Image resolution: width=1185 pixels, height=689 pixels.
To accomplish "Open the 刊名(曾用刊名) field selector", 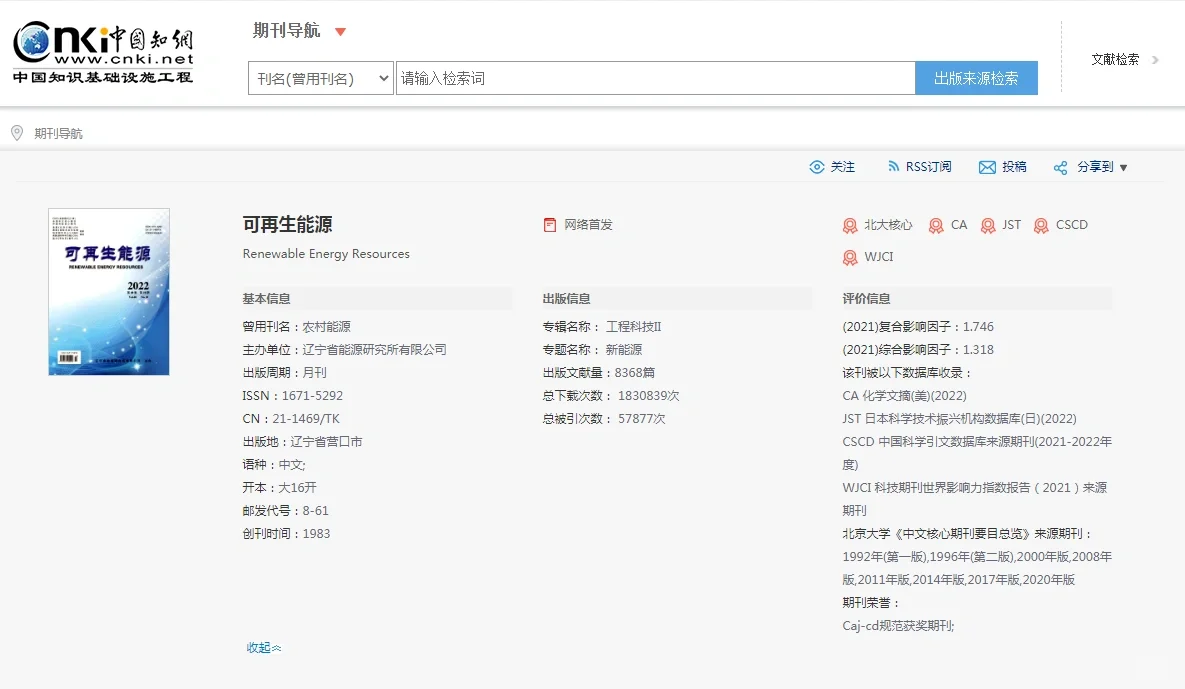I will (x=320, y=78).
